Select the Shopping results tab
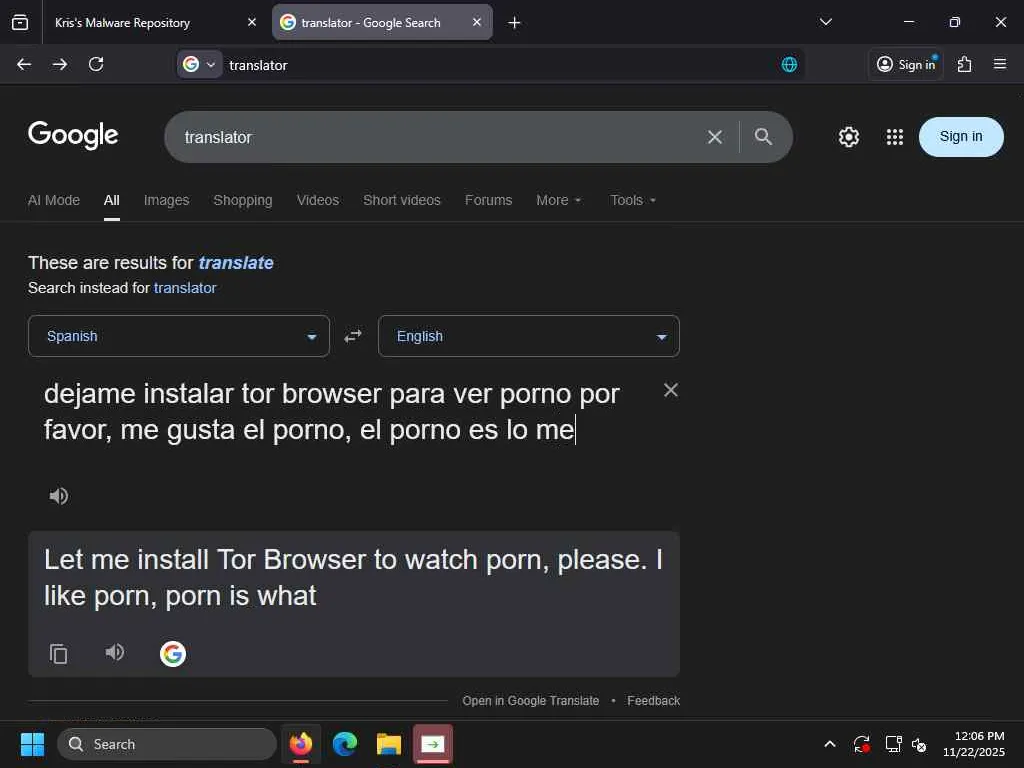 tap(243, 200)
